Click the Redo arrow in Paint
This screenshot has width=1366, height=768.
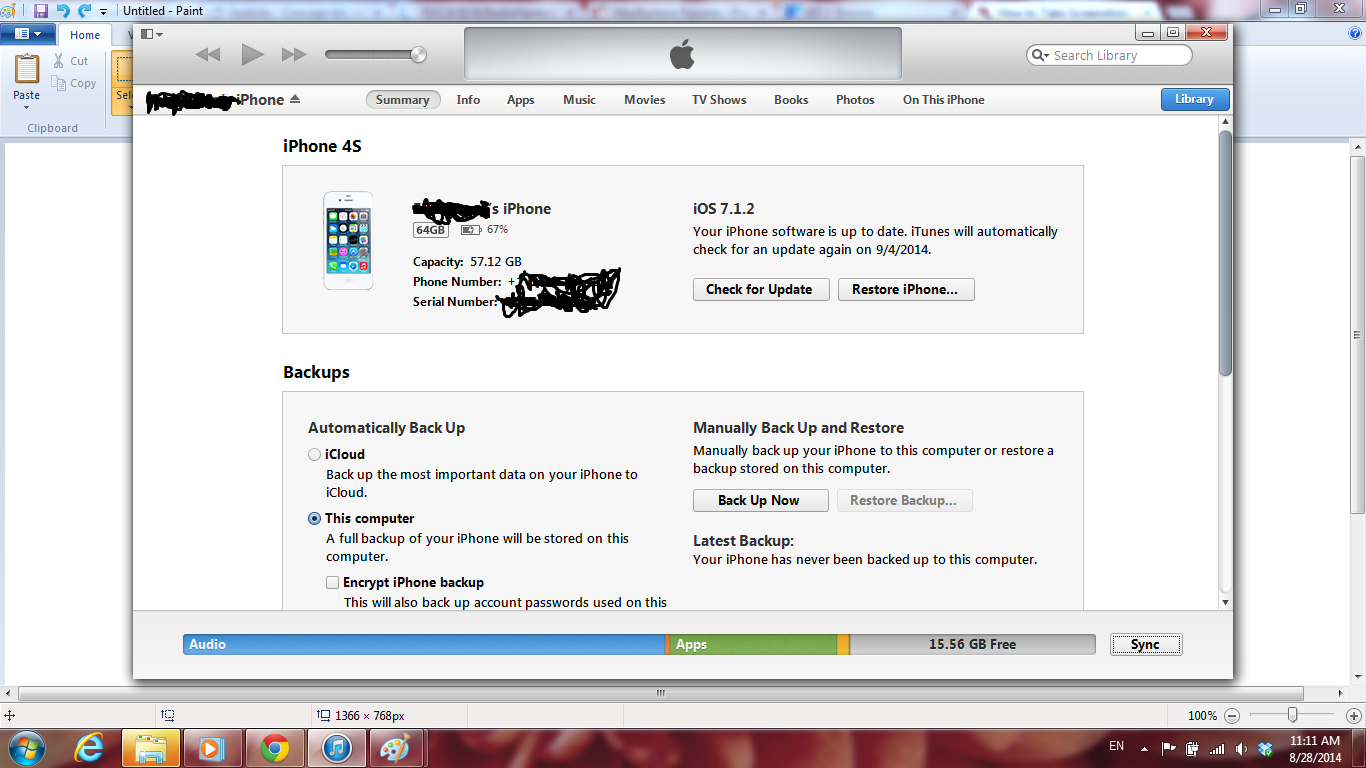84,10
